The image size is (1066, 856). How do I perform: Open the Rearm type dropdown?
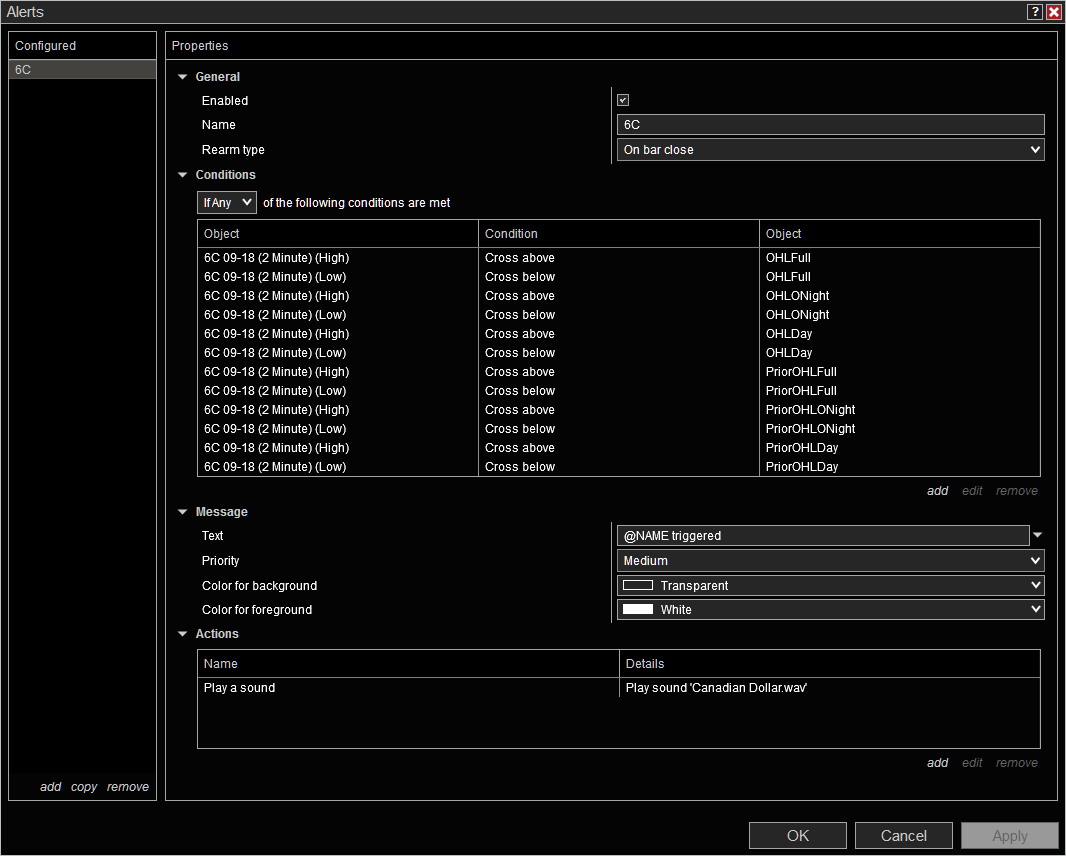click(x=830, y=150)
